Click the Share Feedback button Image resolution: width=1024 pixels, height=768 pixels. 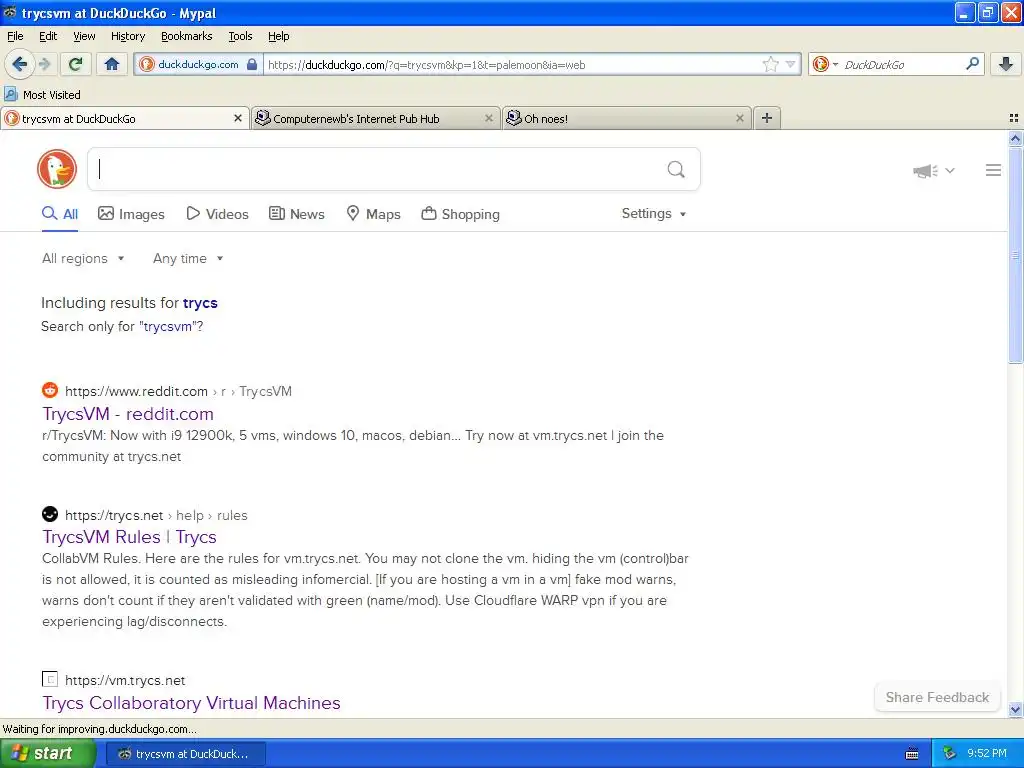[x=937, y=697]
